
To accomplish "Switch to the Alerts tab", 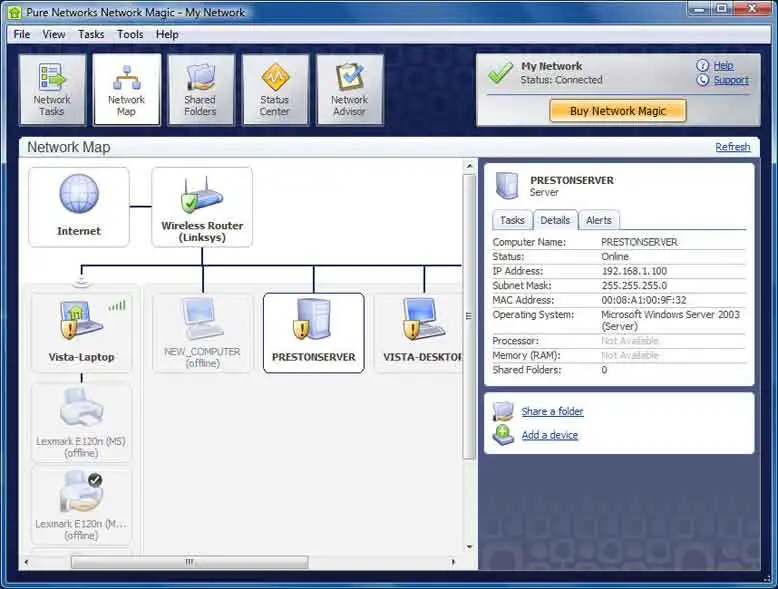I will 599,220.
